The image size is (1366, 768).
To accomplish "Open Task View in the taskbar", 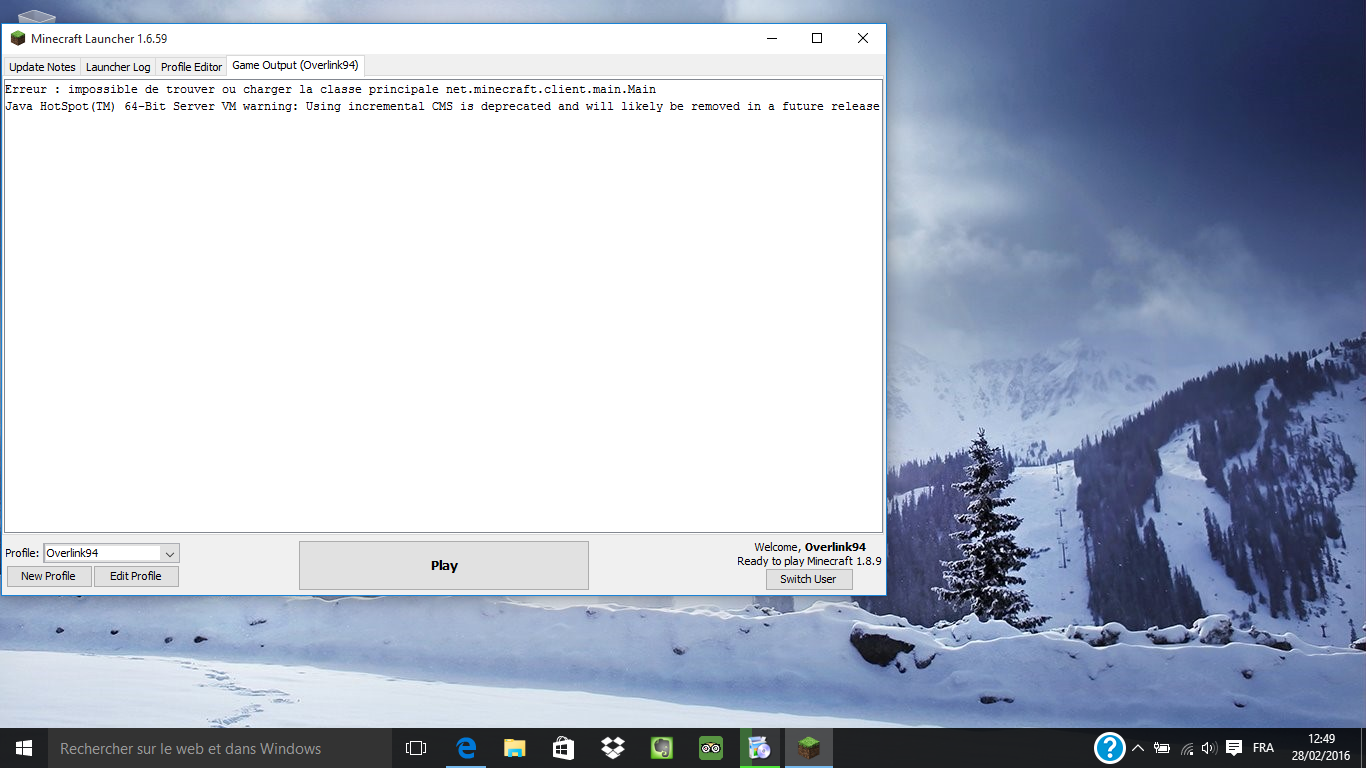I will point(416,748).
